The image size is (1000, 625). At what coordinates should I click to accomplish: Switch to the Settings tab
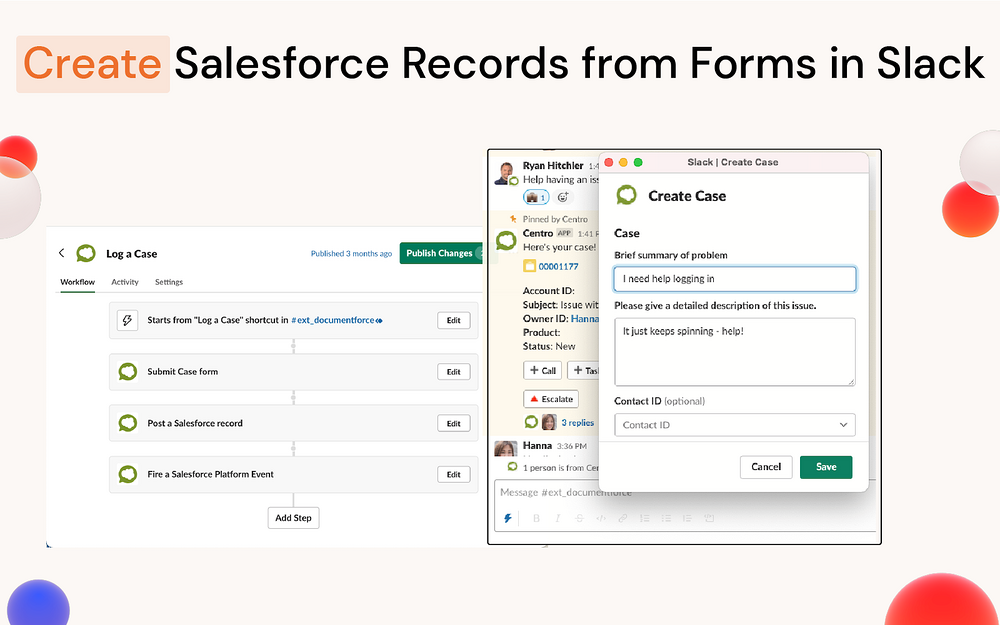(x=169, y=282)
